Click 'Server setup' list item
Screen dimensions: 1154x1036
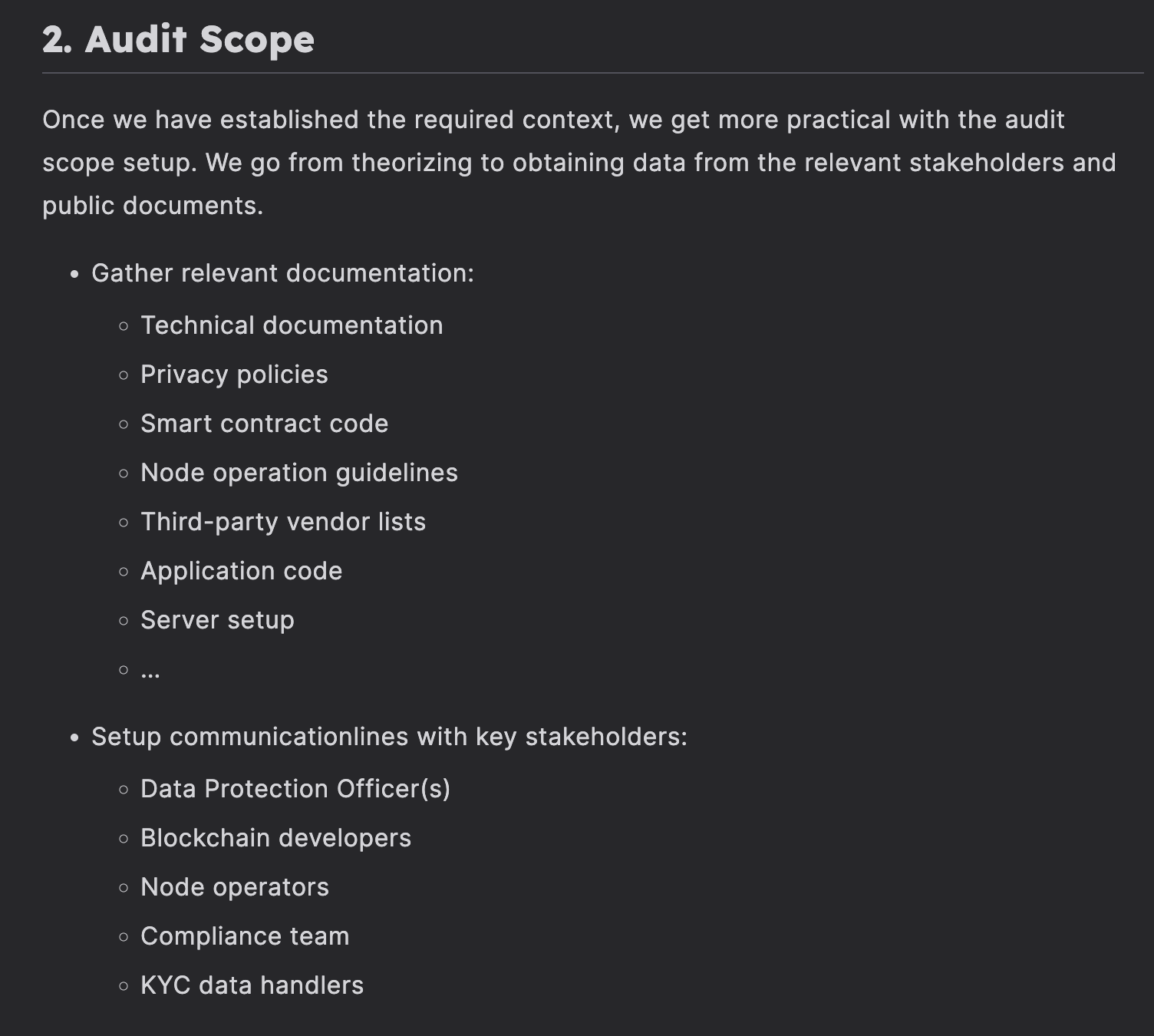coord(217,620)
